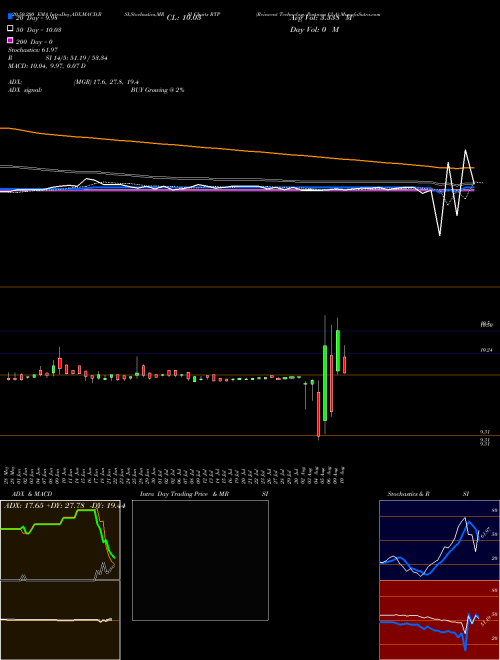Click the white 50 Day legend swatch
Screen dimensions: 500x660
pyautogui.click(x=10, y=29)
